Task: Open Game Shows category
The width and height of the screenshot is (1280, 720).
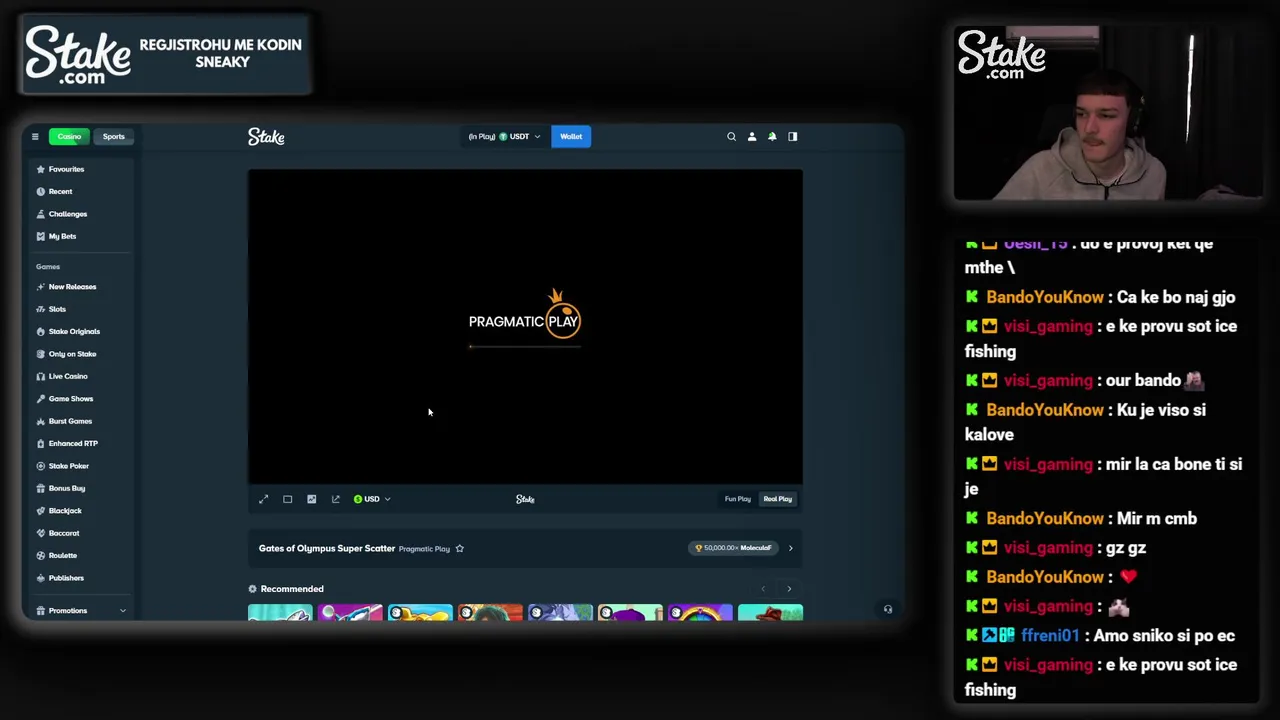Action: point(70,399)
